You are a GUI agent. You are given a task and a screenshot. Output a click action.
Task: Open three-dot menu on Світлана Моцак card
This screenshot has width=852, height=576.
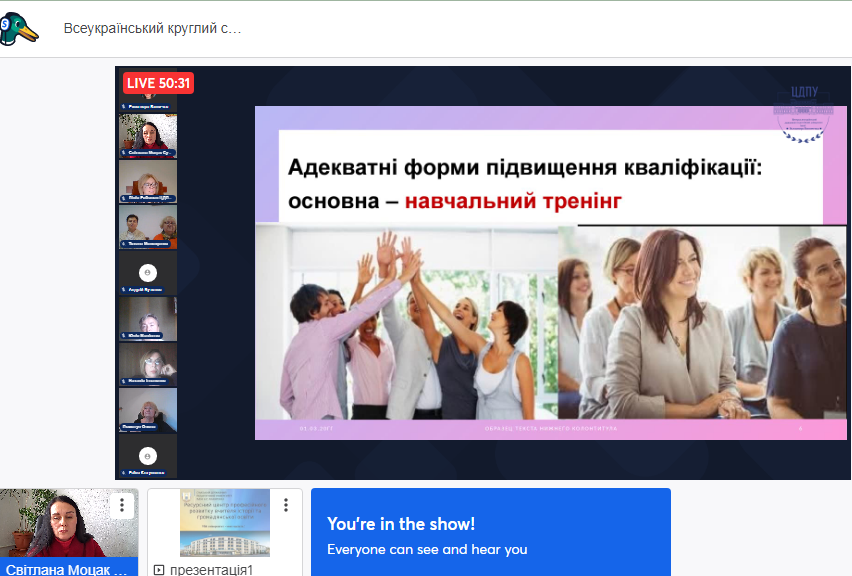click(121, 505)
